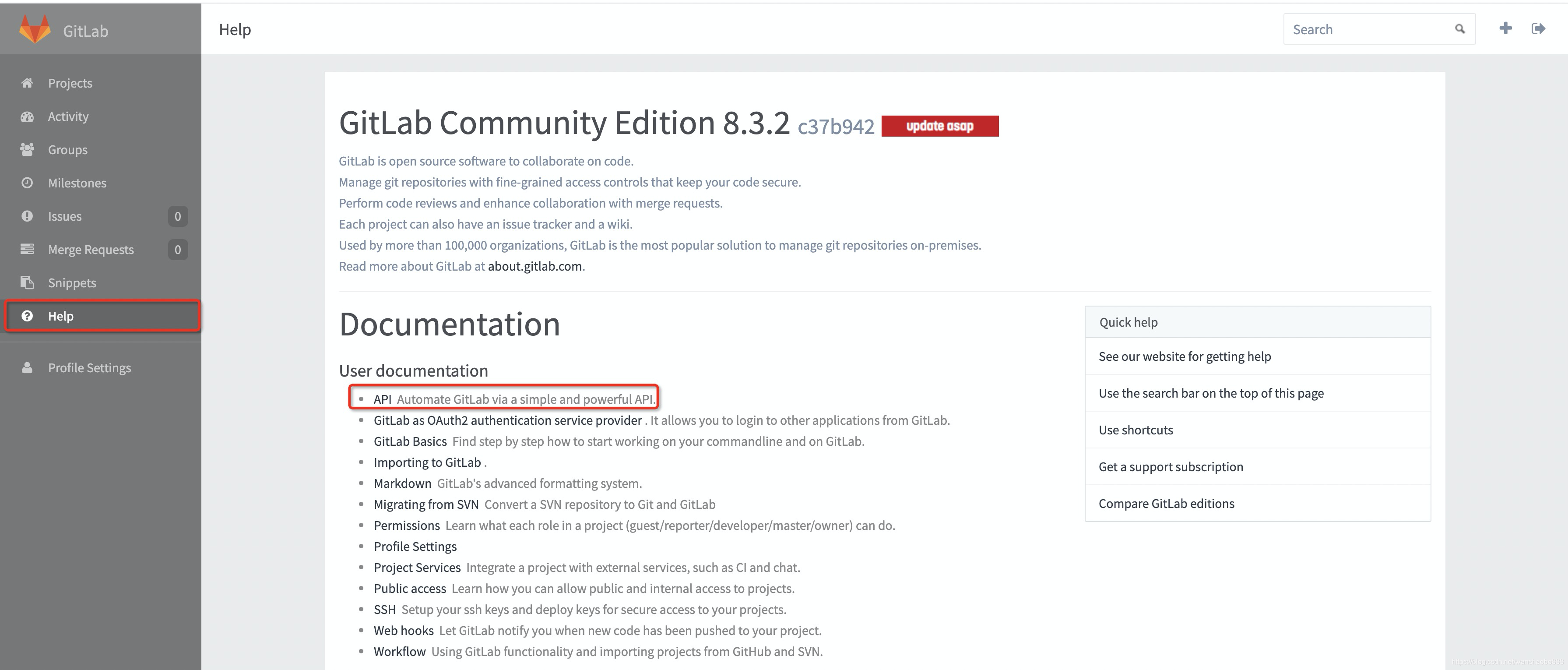Click the Quick help panel header
1568x670 pixels.
[x=1258, y=322]
